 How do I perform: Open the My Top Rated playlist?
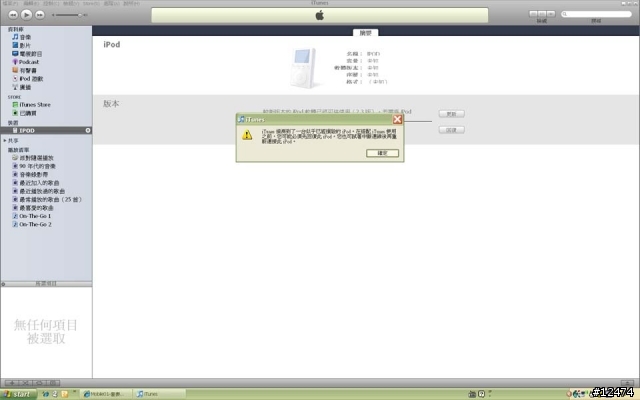[x=33, y=208]
